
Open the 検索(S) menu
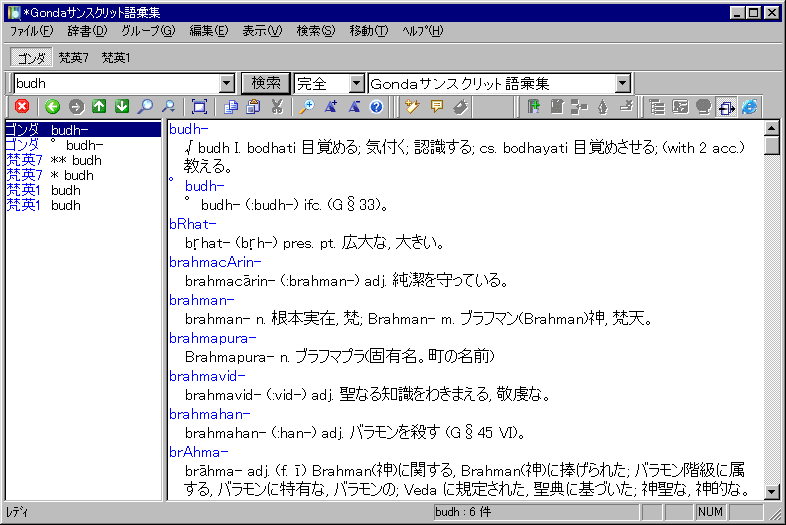(x=316, y=31)
